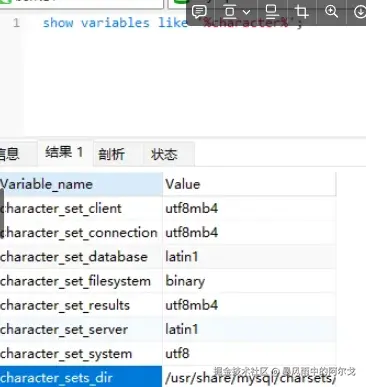Click the layout icon next to the crop tool

(x=272, y=12)
